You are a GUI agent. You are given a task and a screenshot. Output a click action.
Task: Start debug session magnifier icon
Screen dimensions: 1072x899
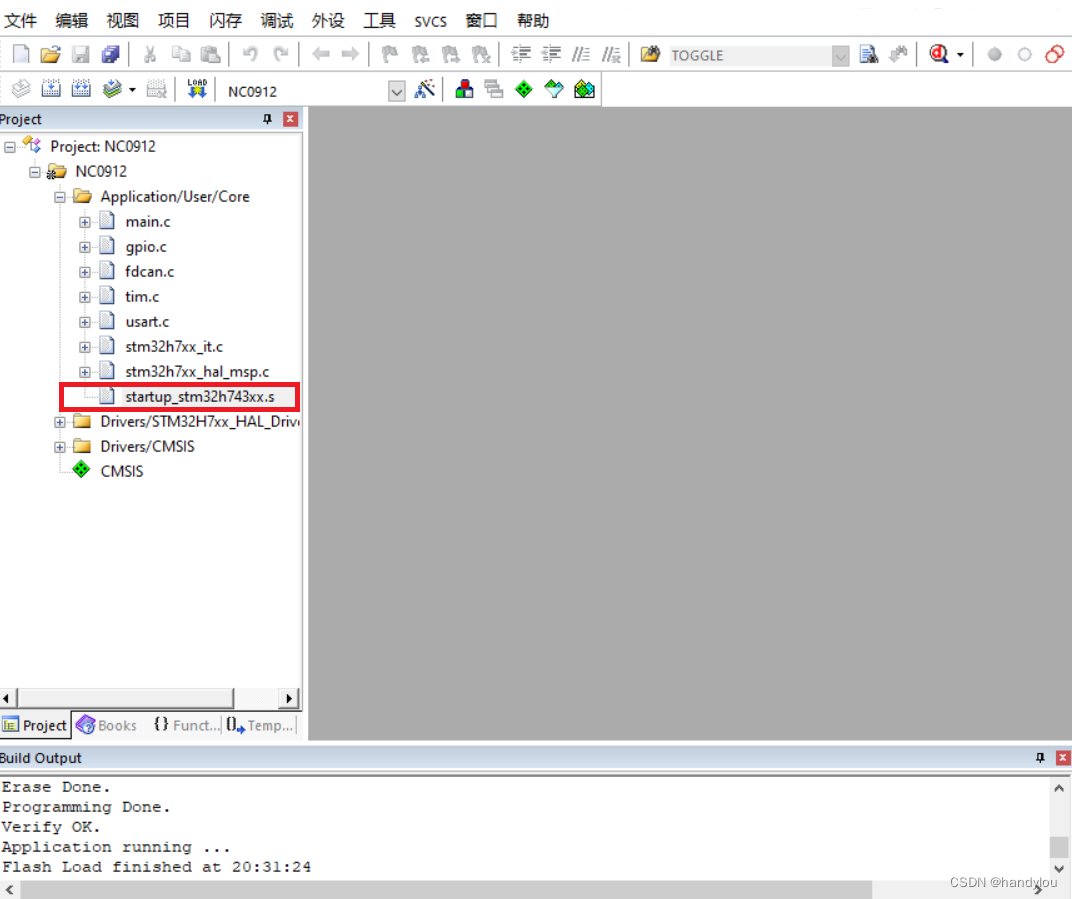939,55
